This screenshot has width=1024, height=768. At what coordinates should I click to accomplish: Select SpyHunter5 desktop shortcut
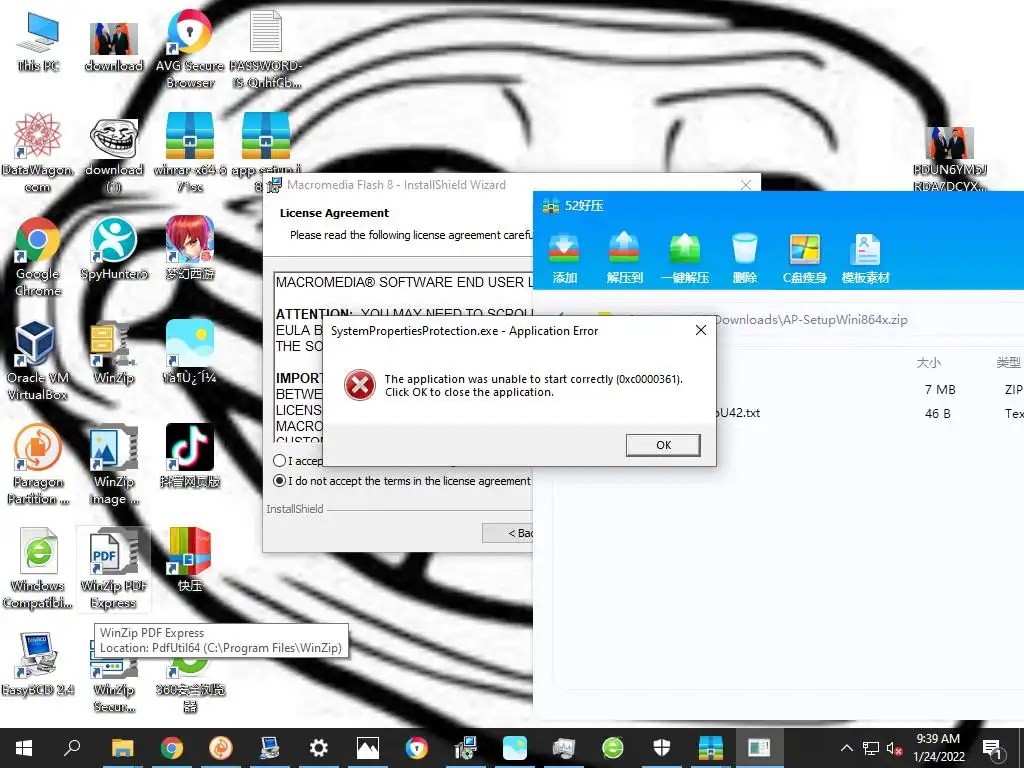(x=114, y=249)
